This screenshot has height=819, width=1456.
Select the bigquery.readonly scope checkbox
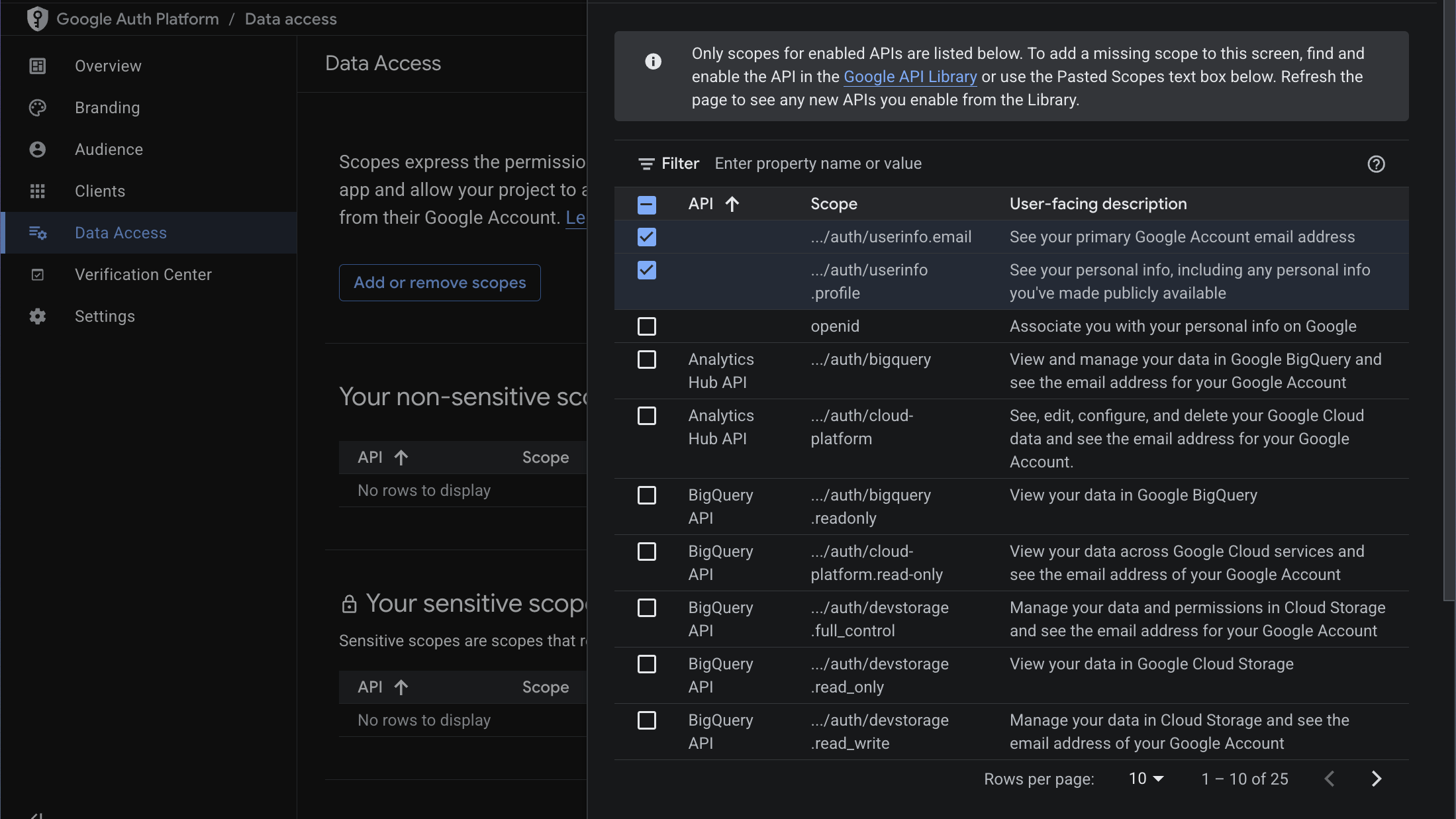coord(647,495)
